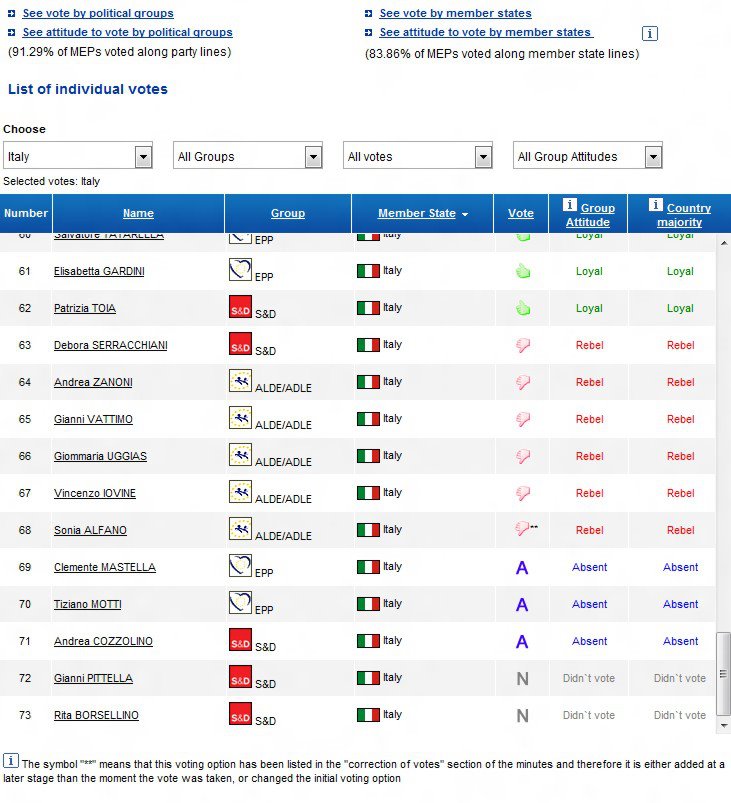Open the All votes filter dropdown

(483, 157)
